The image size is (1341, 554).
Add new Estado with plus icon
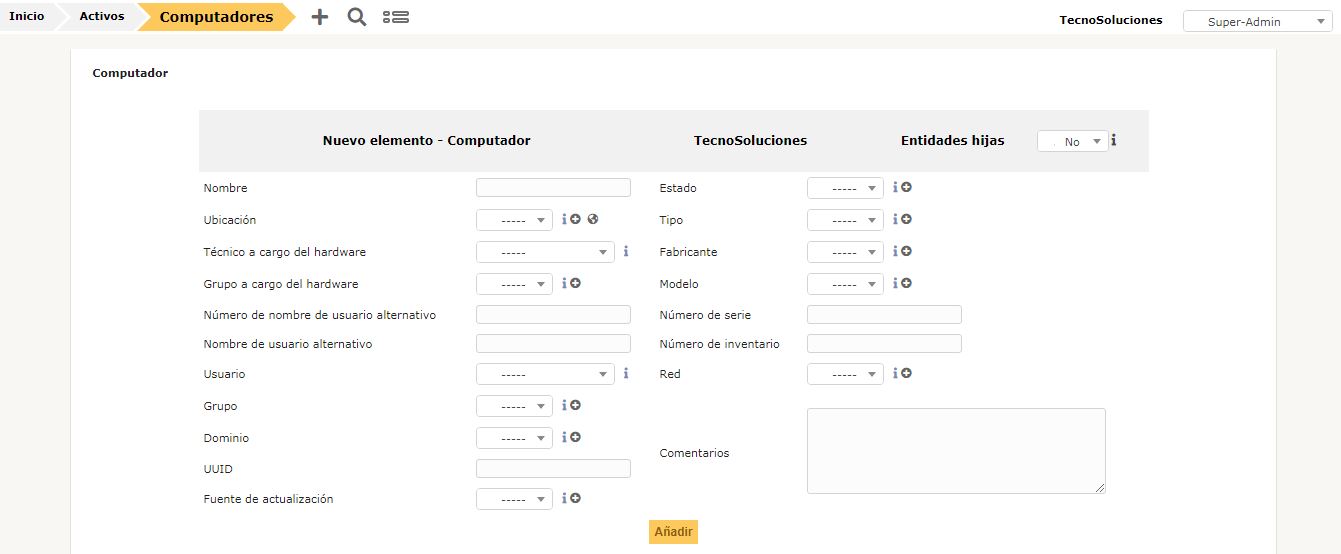tap(907, 187)
